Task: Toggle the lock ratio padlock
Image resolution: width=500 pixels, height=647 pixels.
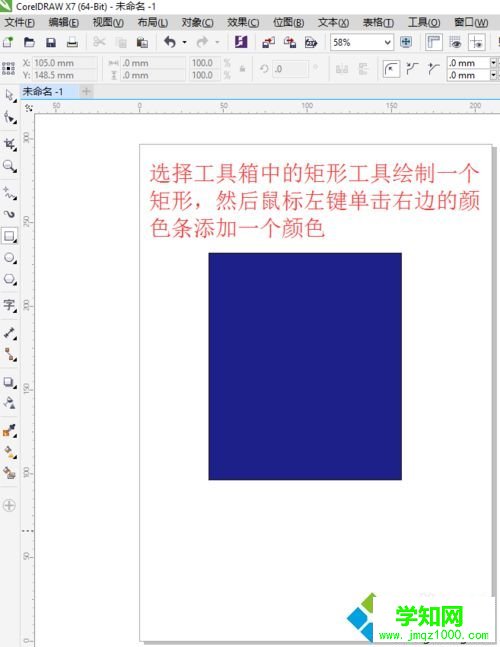Action: tap(243, 69)
